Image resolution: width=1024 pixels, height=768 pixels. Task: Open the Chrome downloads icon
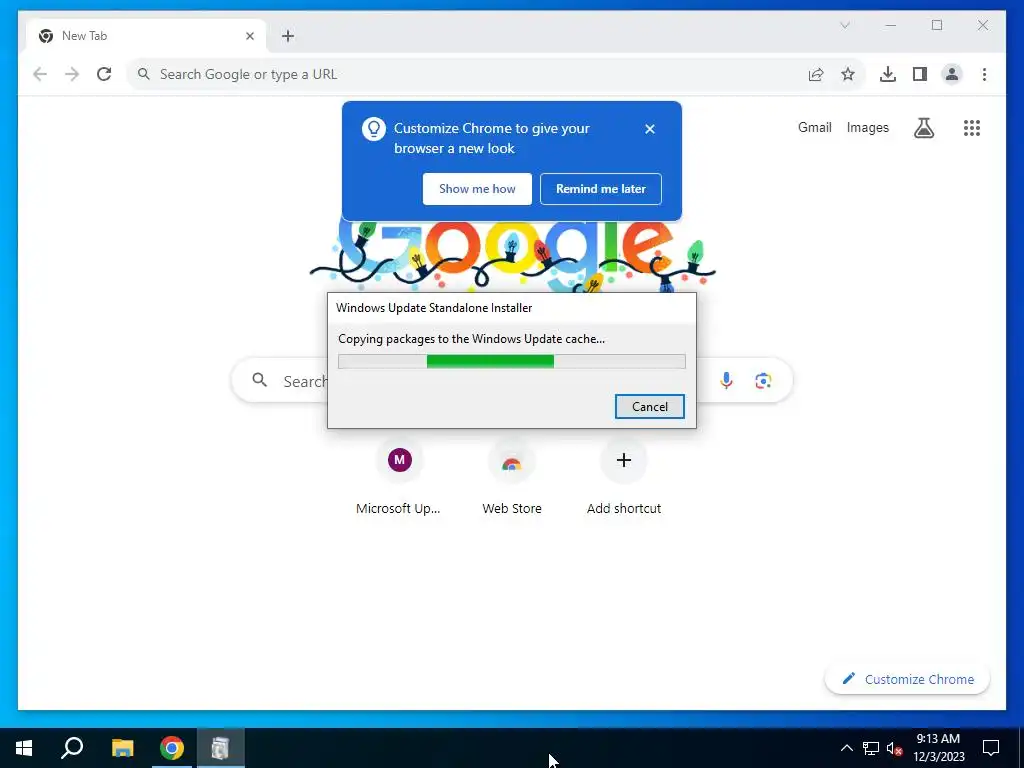pyautogui.click(x=888, y=74)
